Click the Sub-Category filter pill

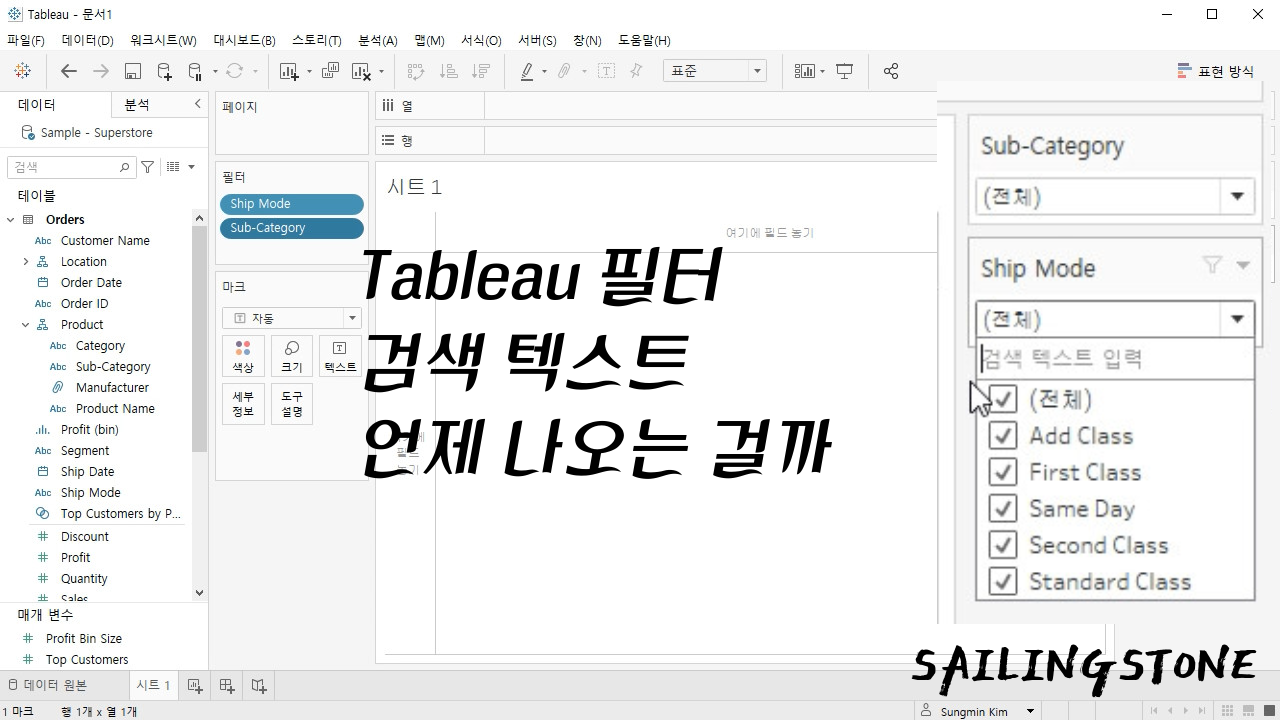[x=291, y=228]
